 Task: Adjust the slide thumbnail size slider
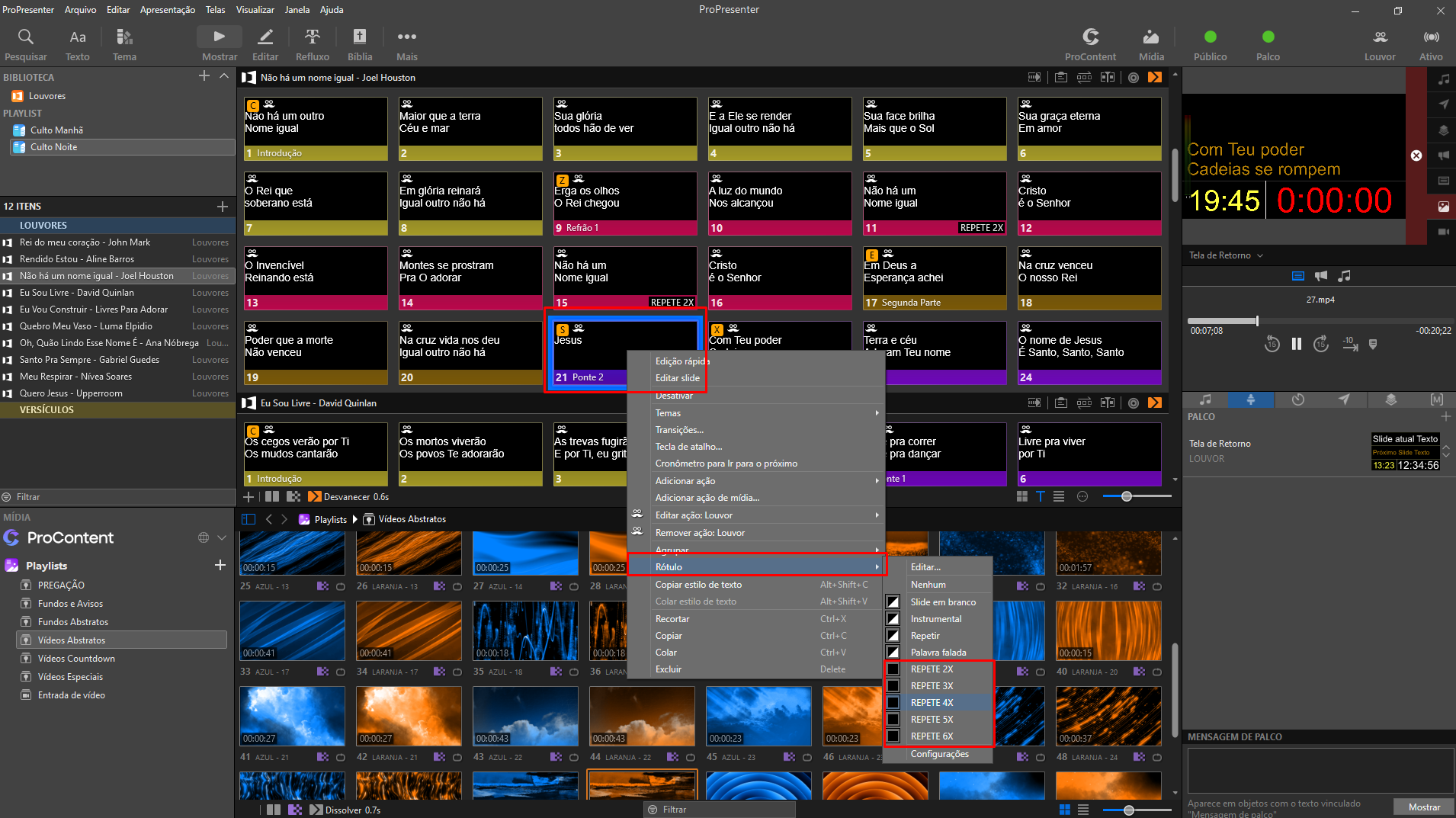tap(1127, 496)
